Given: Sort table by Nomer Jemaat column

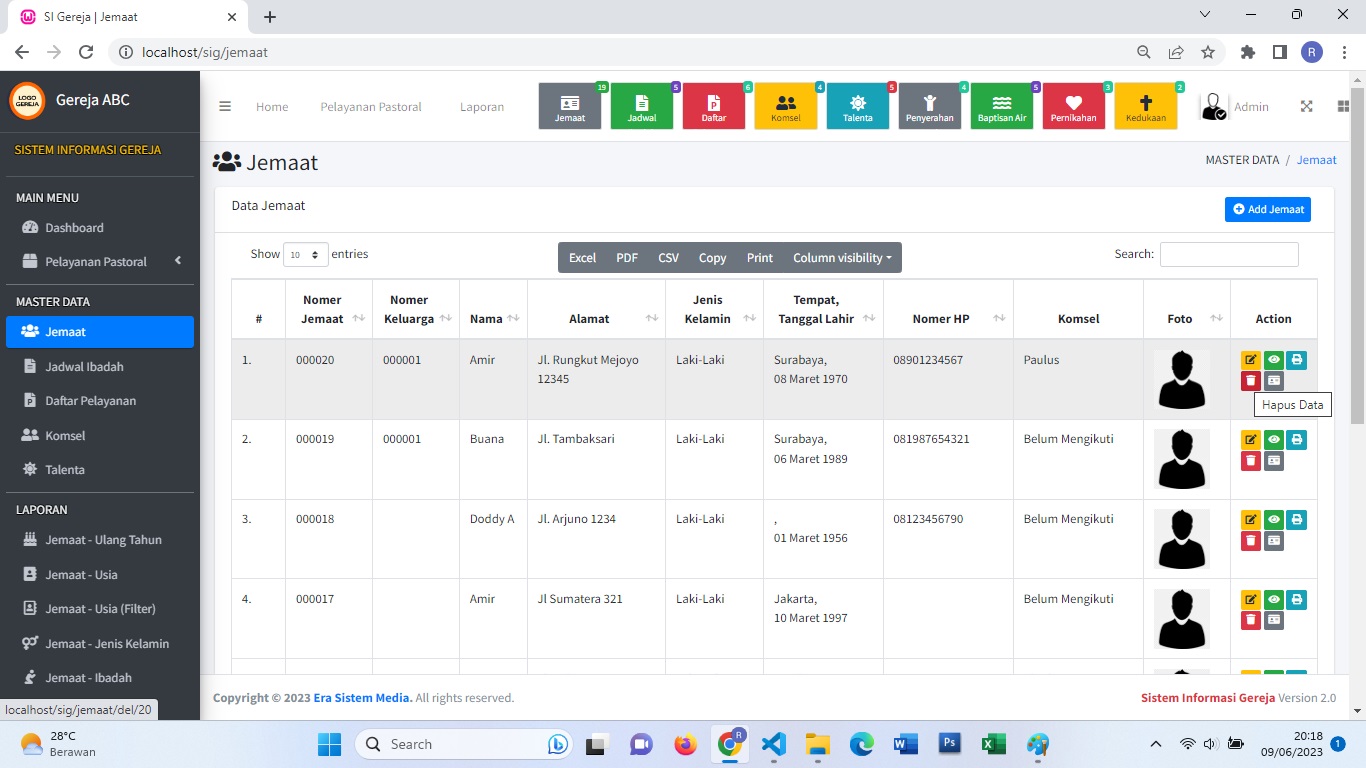Looking at the screenshot, I should (323, 309).
